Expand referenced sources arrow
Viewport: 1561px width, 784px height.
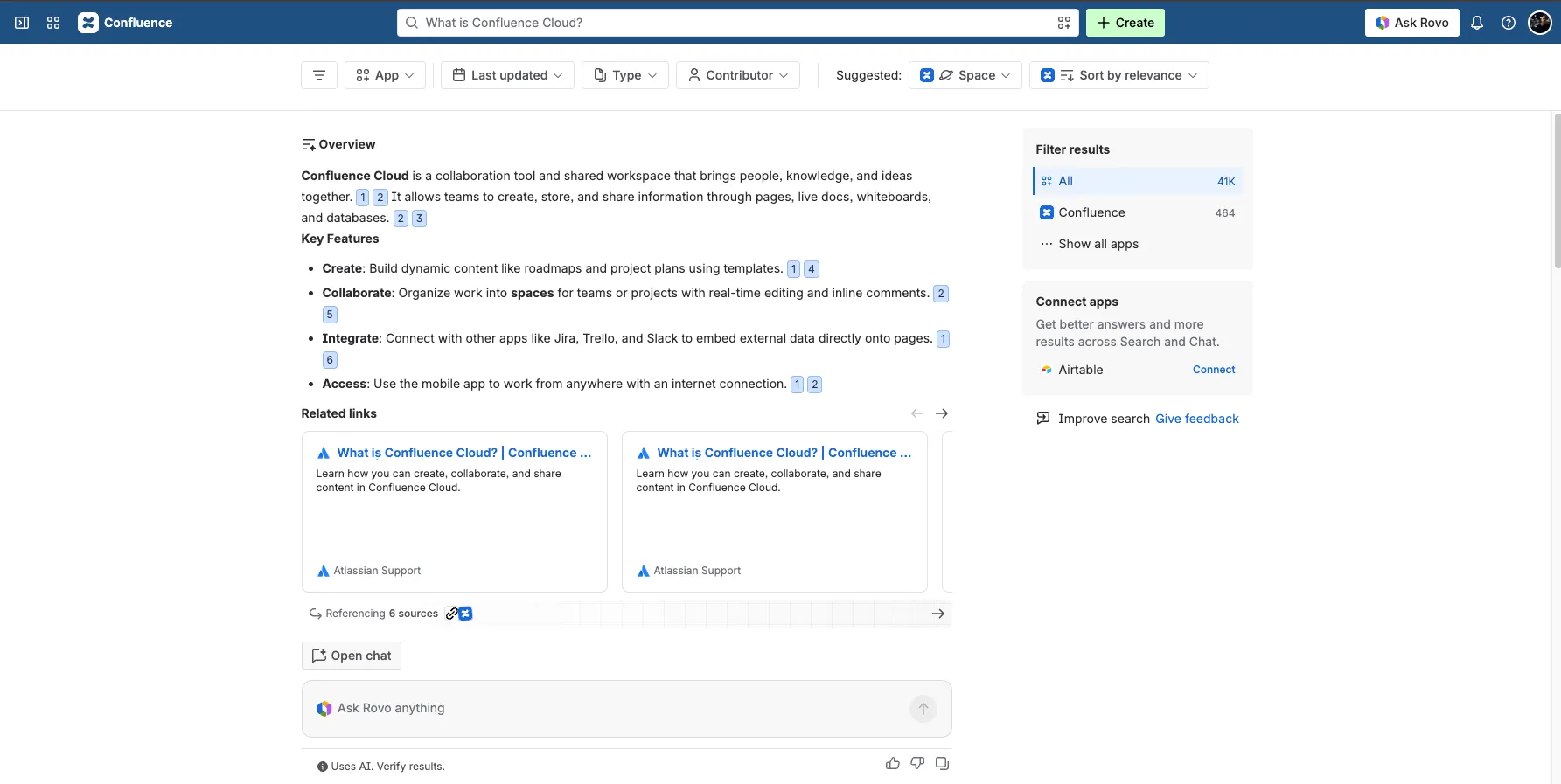coord(938,614)
